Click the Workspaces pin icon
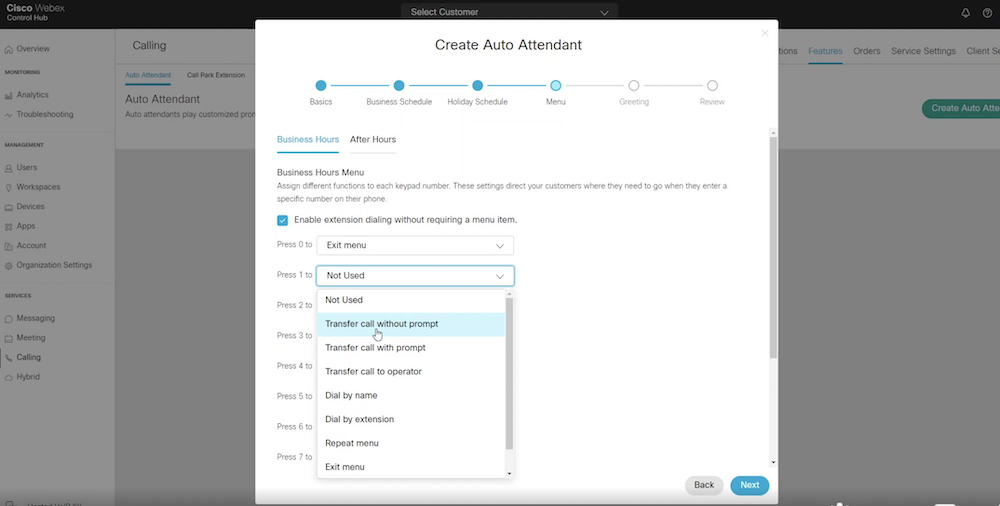This screenshot has width=1000, height=506. 9,188
